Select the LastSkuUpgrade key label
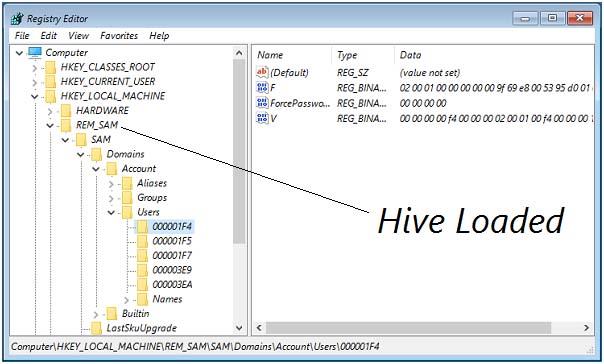 142,329
